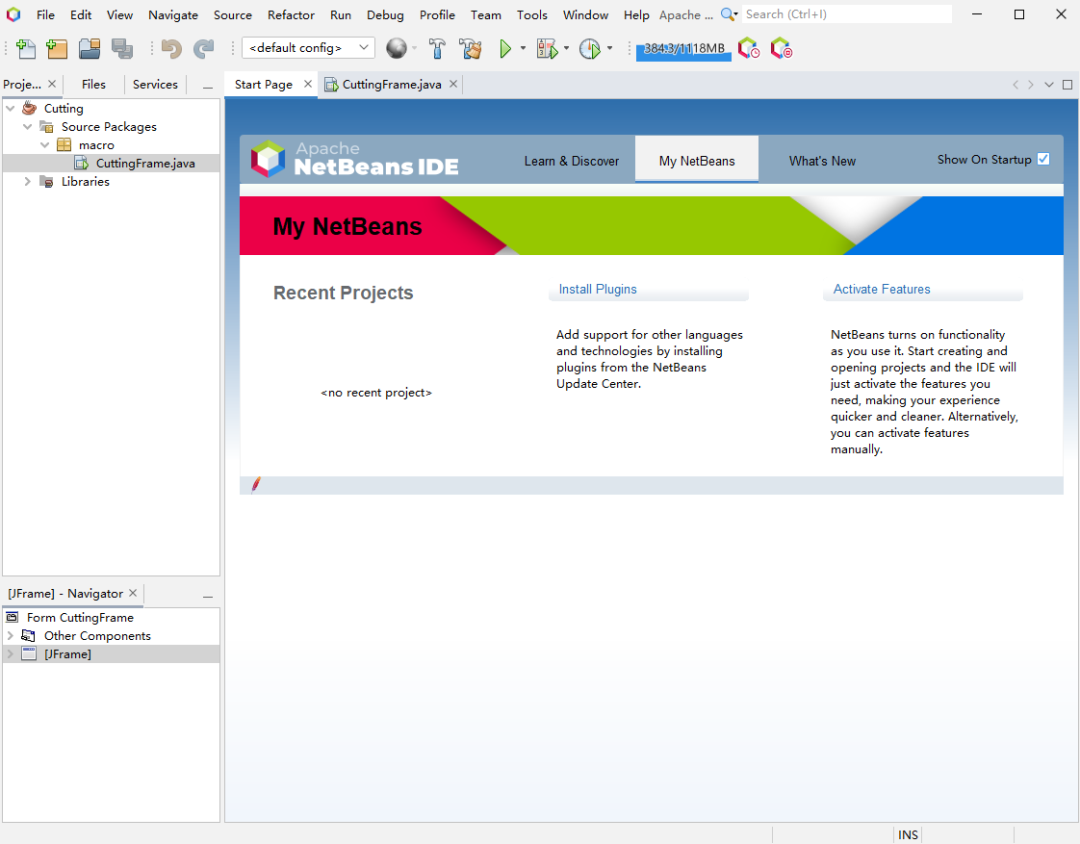Click the Build Project hammer icon
The image size is (1080, 844).
437,48
